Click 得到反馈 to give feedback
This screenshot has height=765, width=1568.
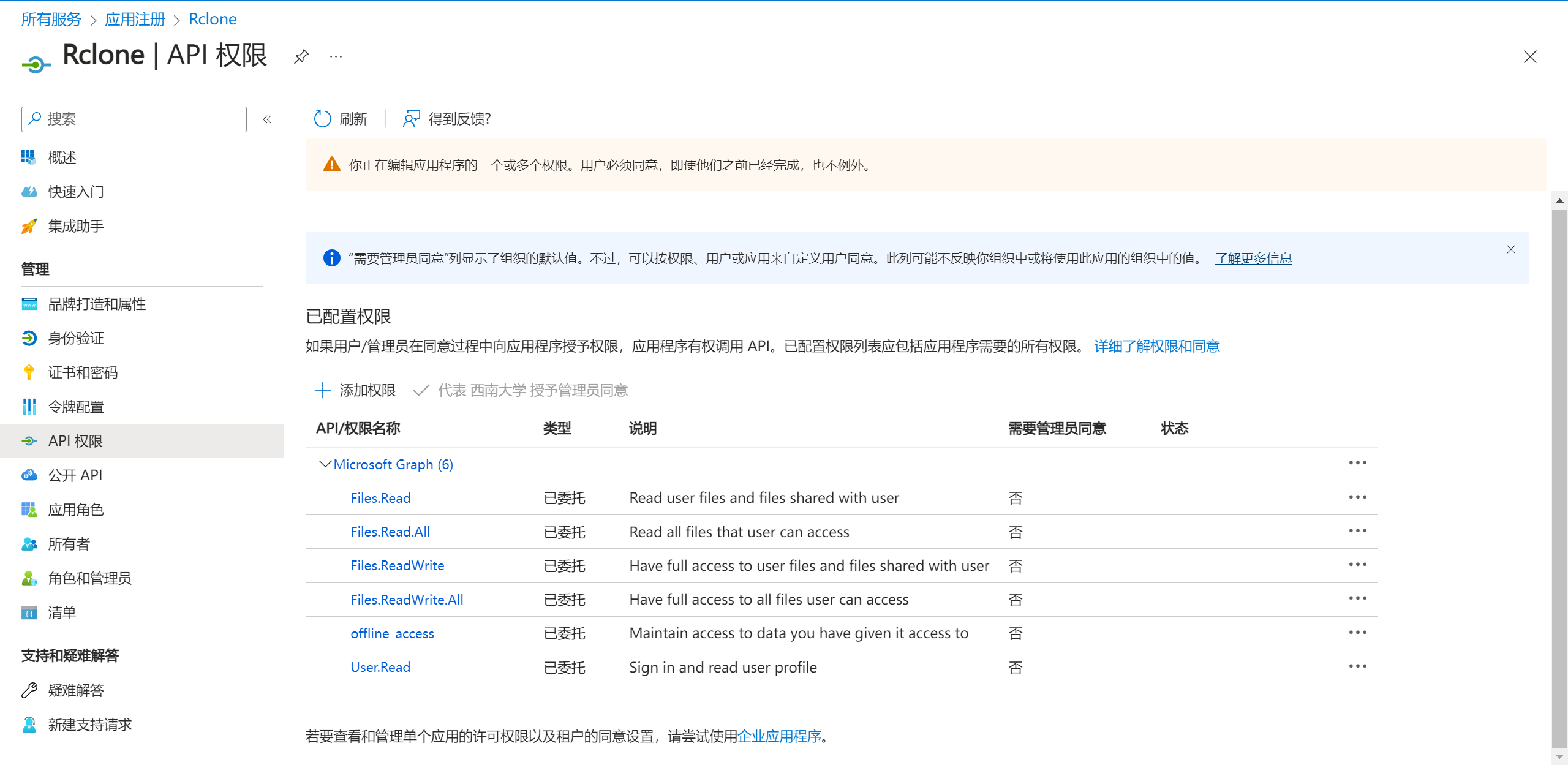point(448,119)
